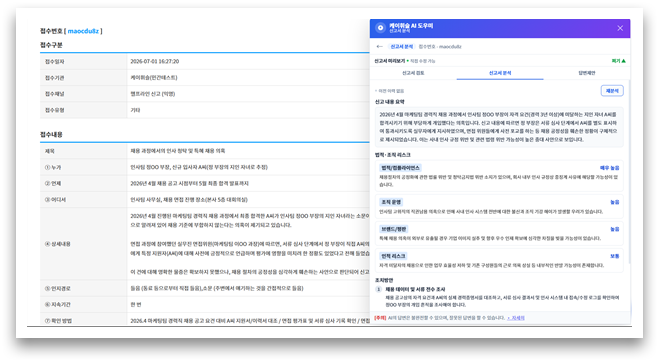Click the ③ 어디서 row value
Viewport: 657px width, 360px height.
pos(189,200)
